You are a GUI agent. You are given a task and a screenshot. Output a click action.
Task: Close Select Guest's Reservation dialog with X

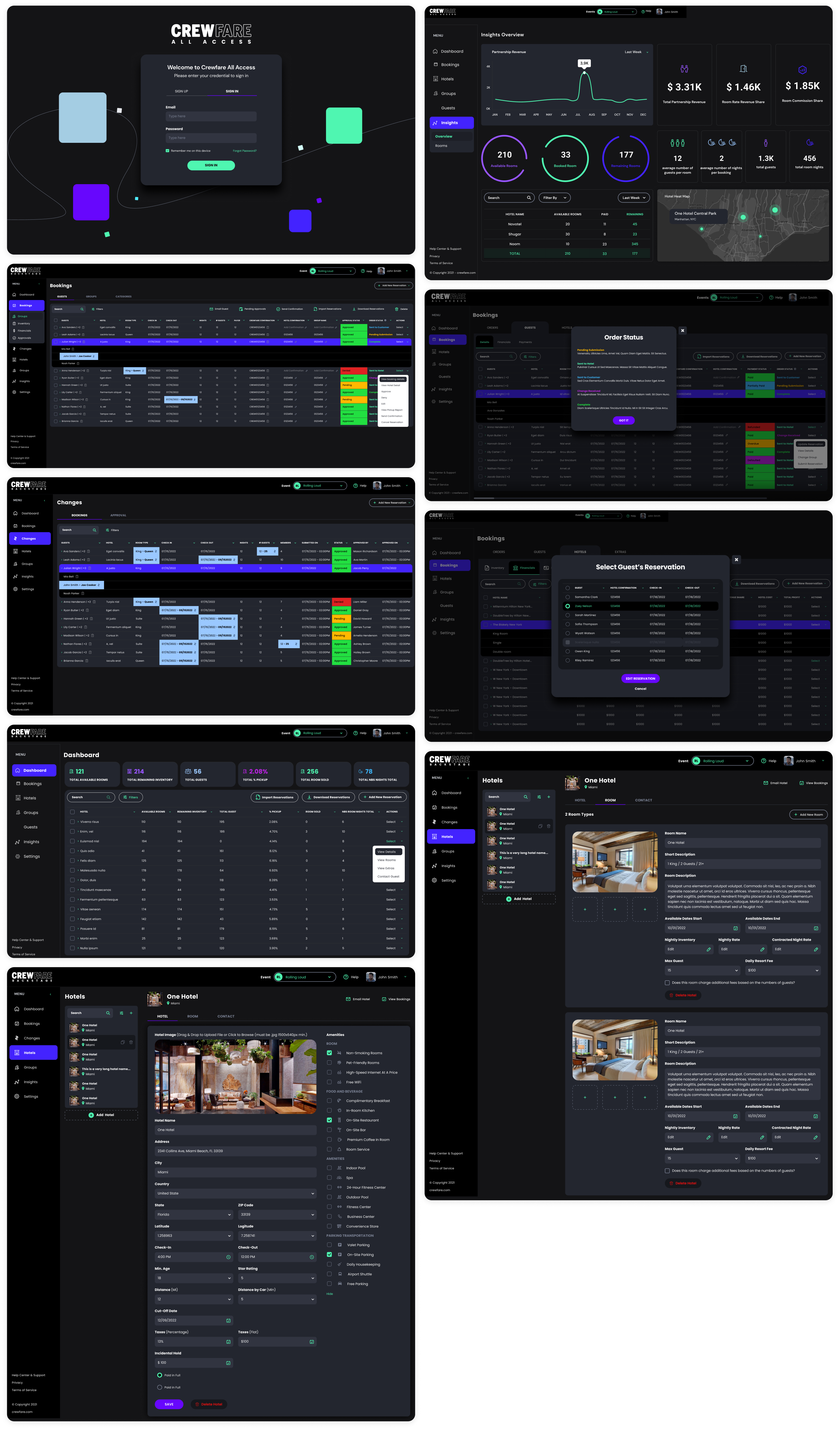tap(737, 560)
